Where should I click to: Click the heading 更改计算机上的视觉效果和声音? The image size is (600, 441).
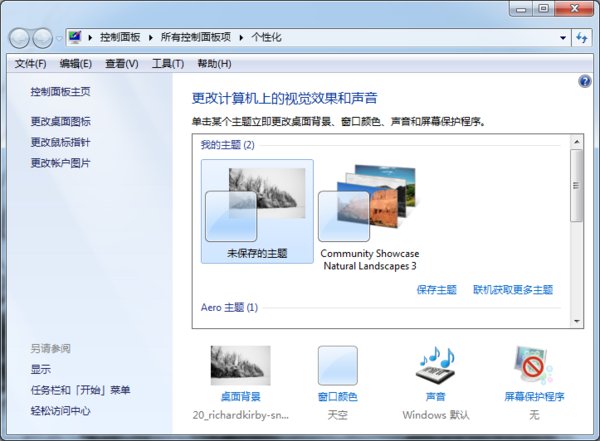[284, 98]
